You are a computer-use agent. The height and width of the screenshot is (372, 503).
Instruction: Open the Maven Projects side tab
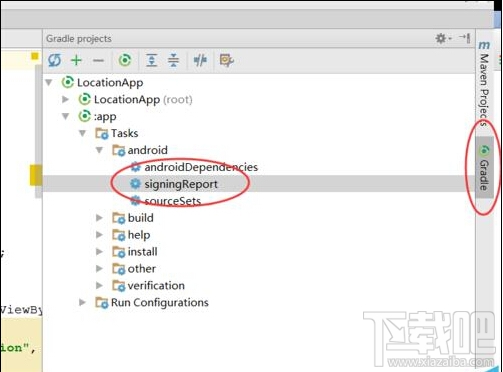click(x=484, y=83)
